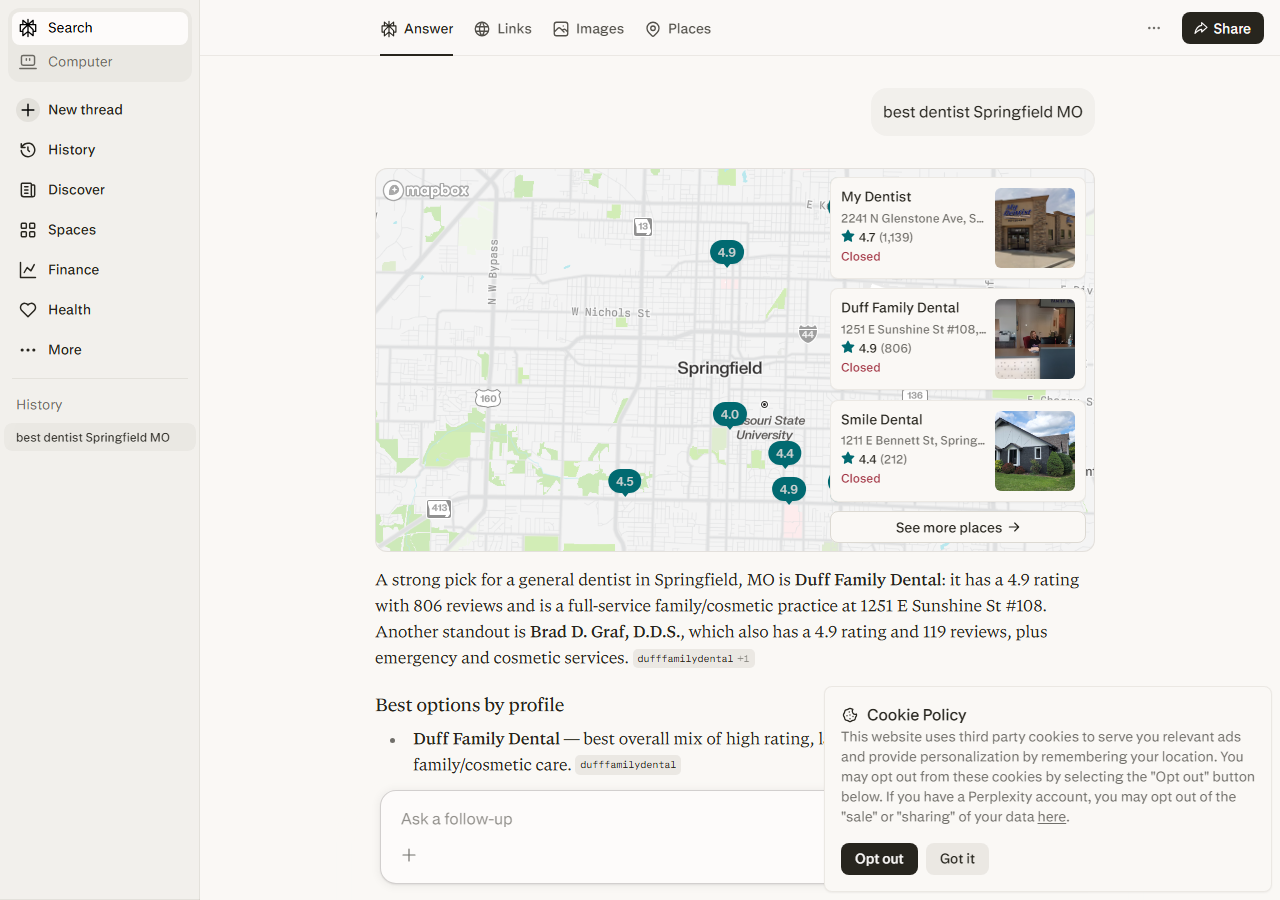View the My Dentist storefront photo
Image resolution: width=1280 pixels, height=900 pixels.
(x=1035, y=228)
